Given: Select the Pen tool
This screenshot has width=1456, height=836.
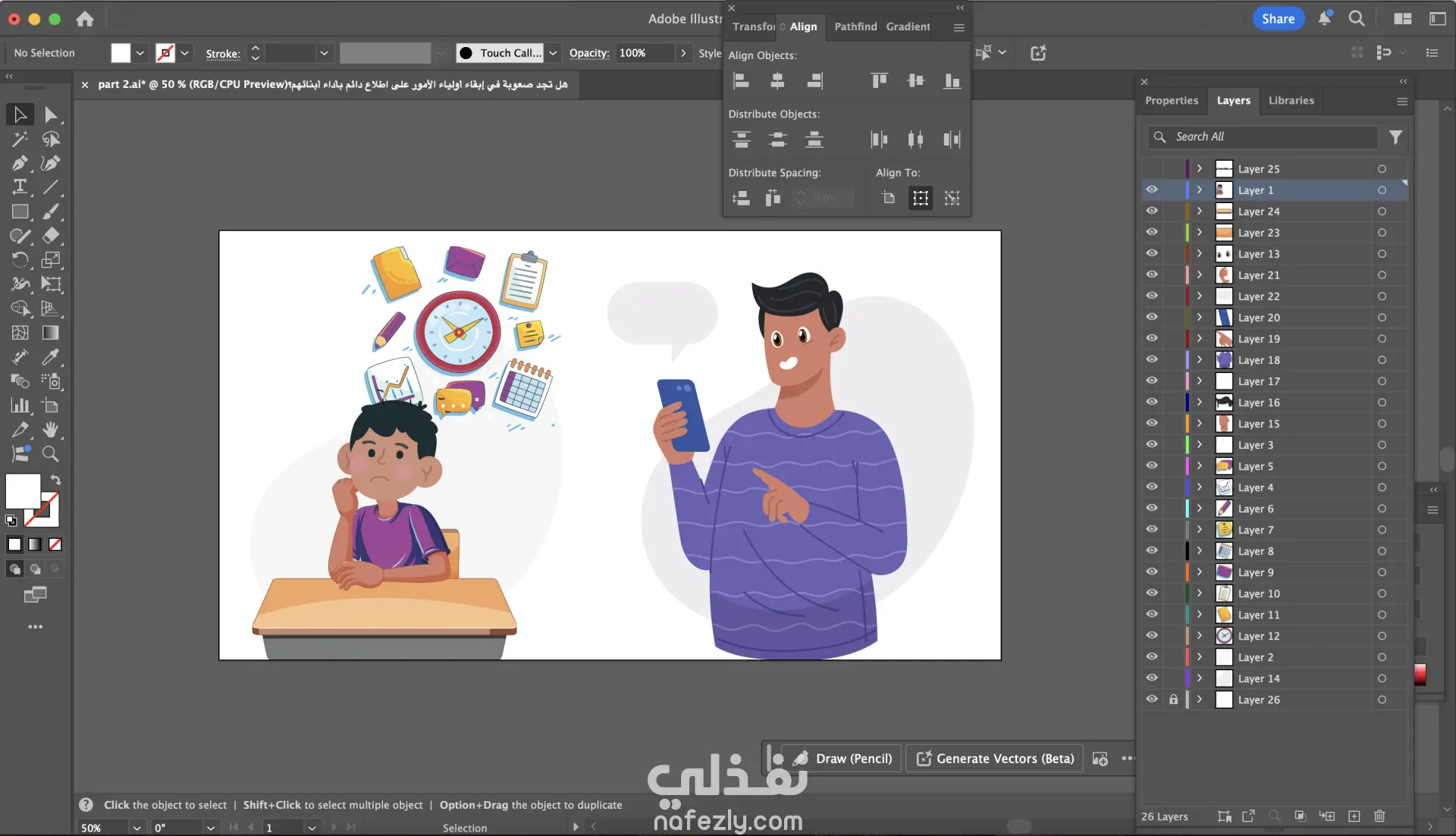Looking at the screenshot, I should coord(20,163).
